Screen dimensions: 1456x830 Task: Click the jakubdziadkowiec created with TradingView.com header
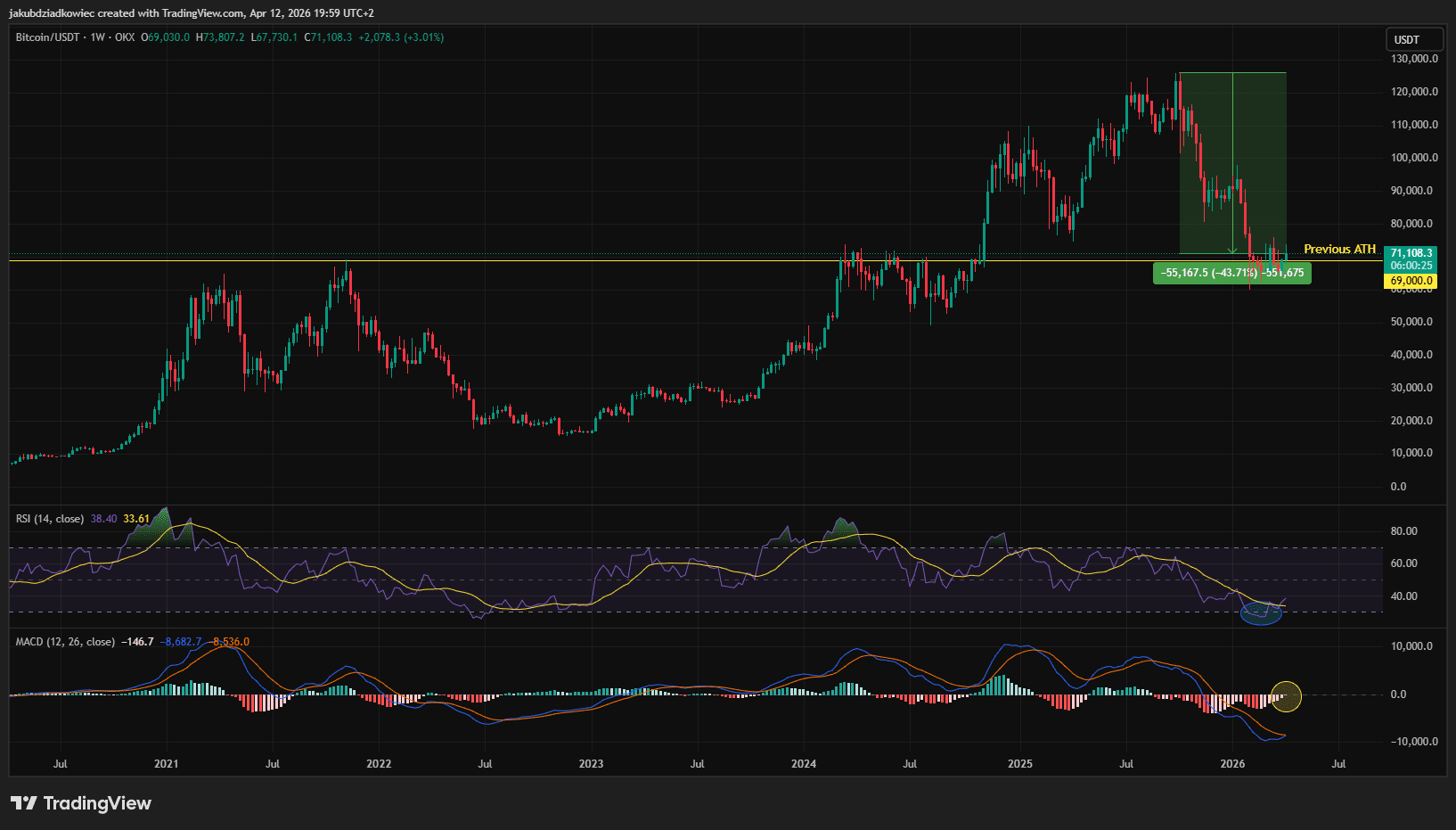pyautogui.click(x=191, y=13)
